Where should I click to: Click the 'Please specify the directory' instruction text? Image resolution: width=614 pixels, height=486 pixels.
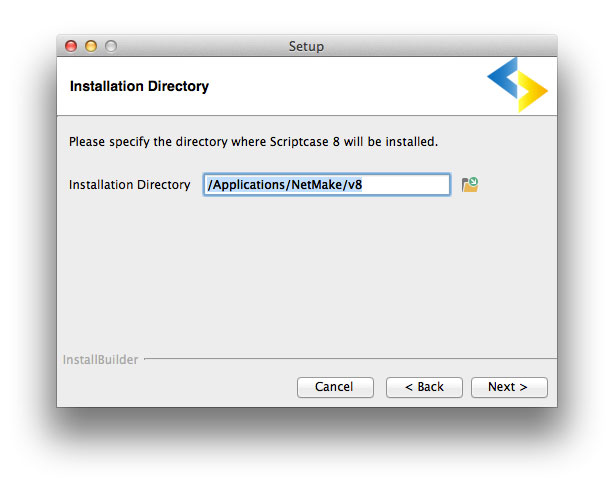click(x=253, y=142)
